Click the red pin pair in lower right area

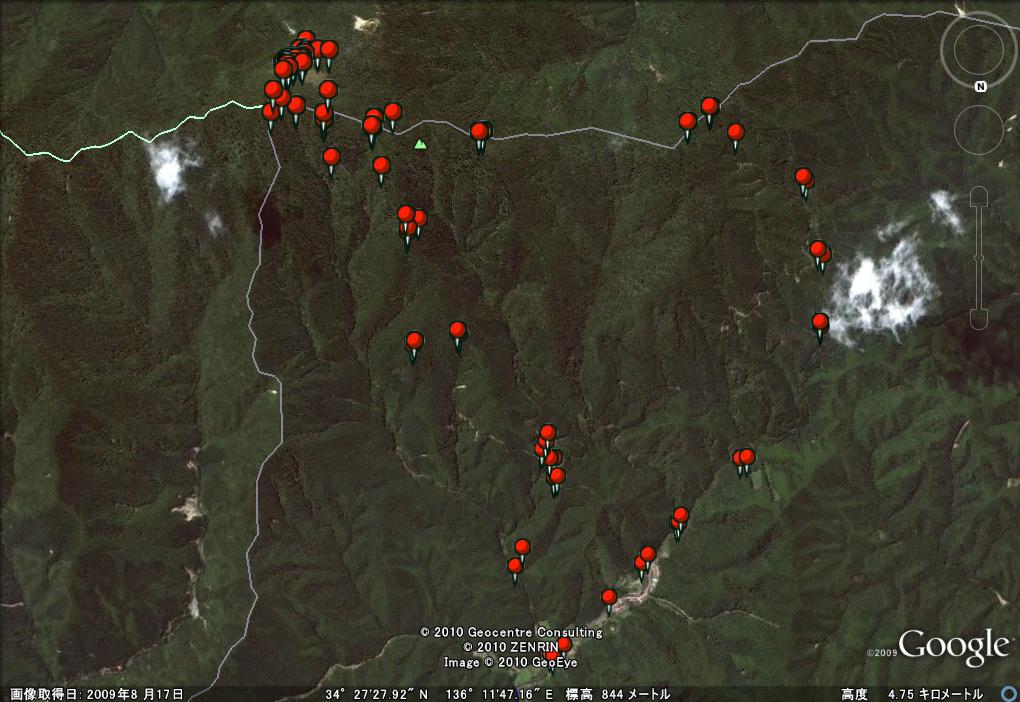[x=743, y=458]
